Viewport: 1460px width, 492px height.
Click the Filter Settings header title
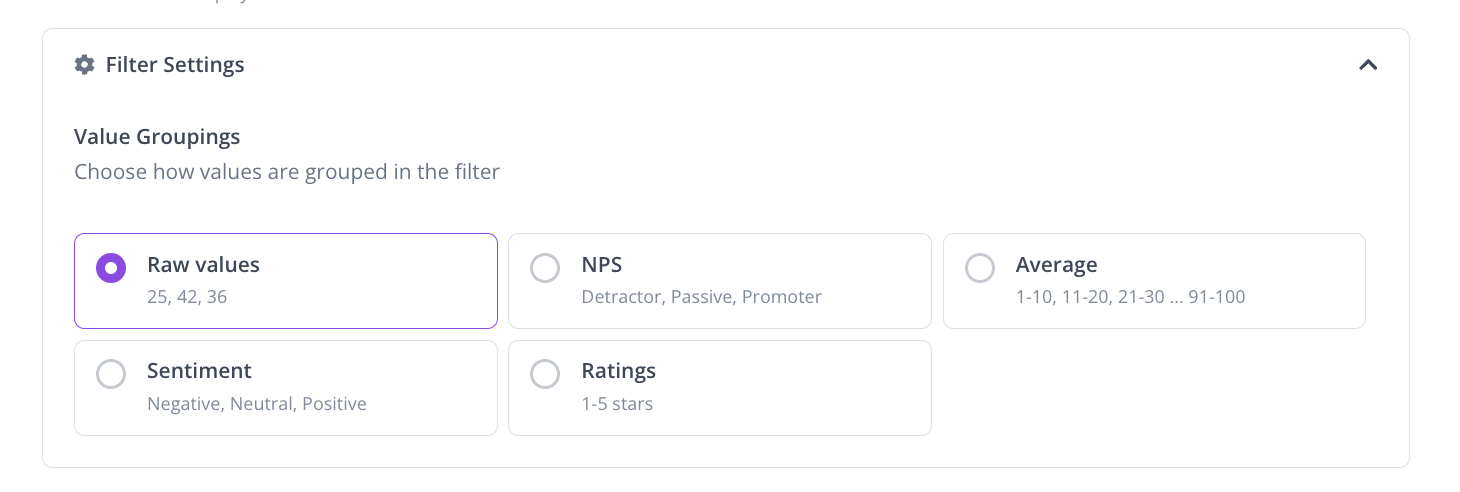(x=175, y=65)
